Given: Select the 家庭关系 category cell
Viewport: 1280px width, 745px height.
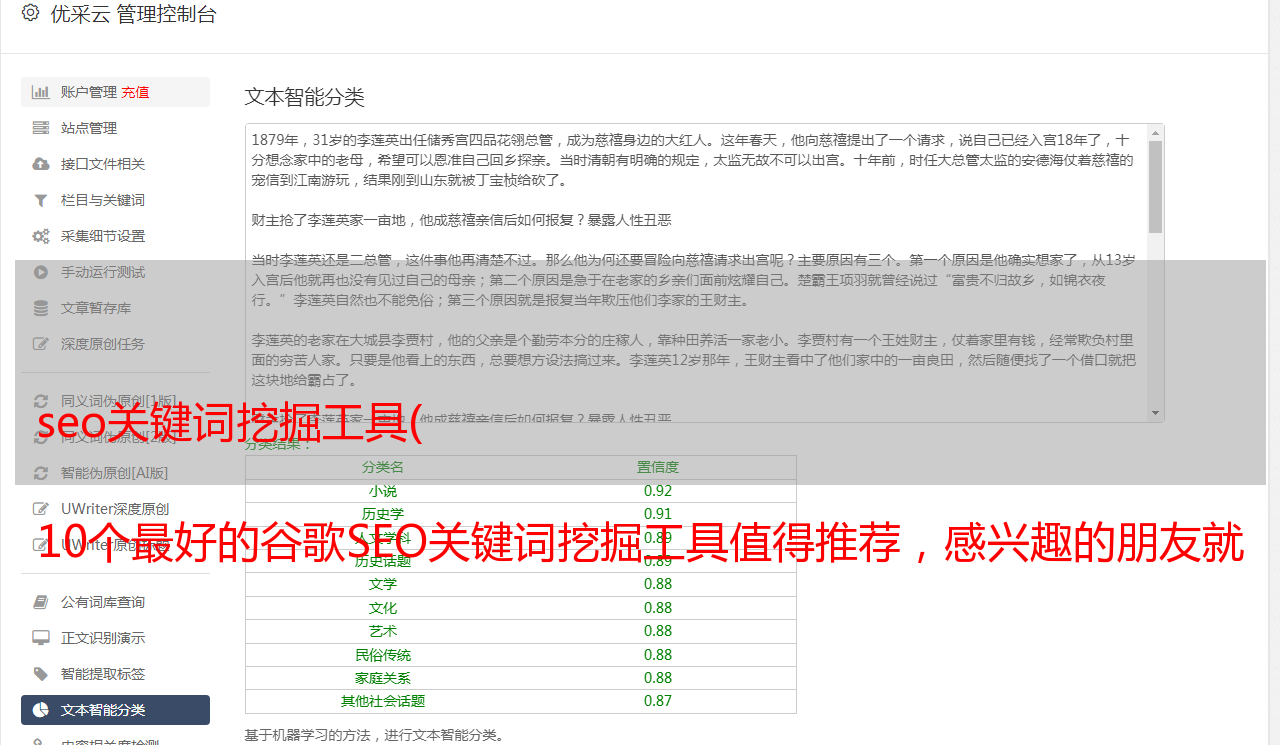Looking at the screenshot, I should point(383,678).
